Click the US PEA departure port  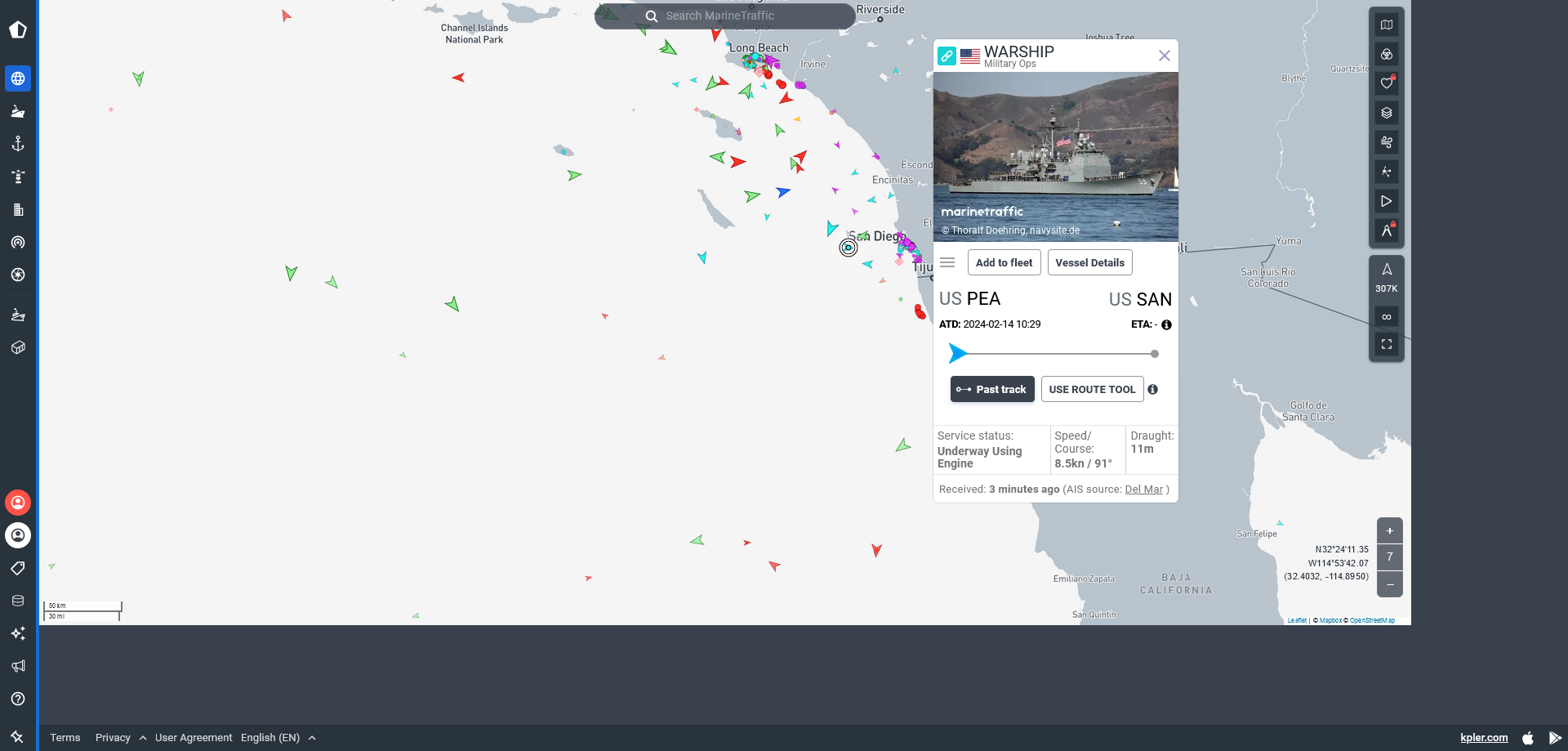pyautogui.click(x=969, y=298)
